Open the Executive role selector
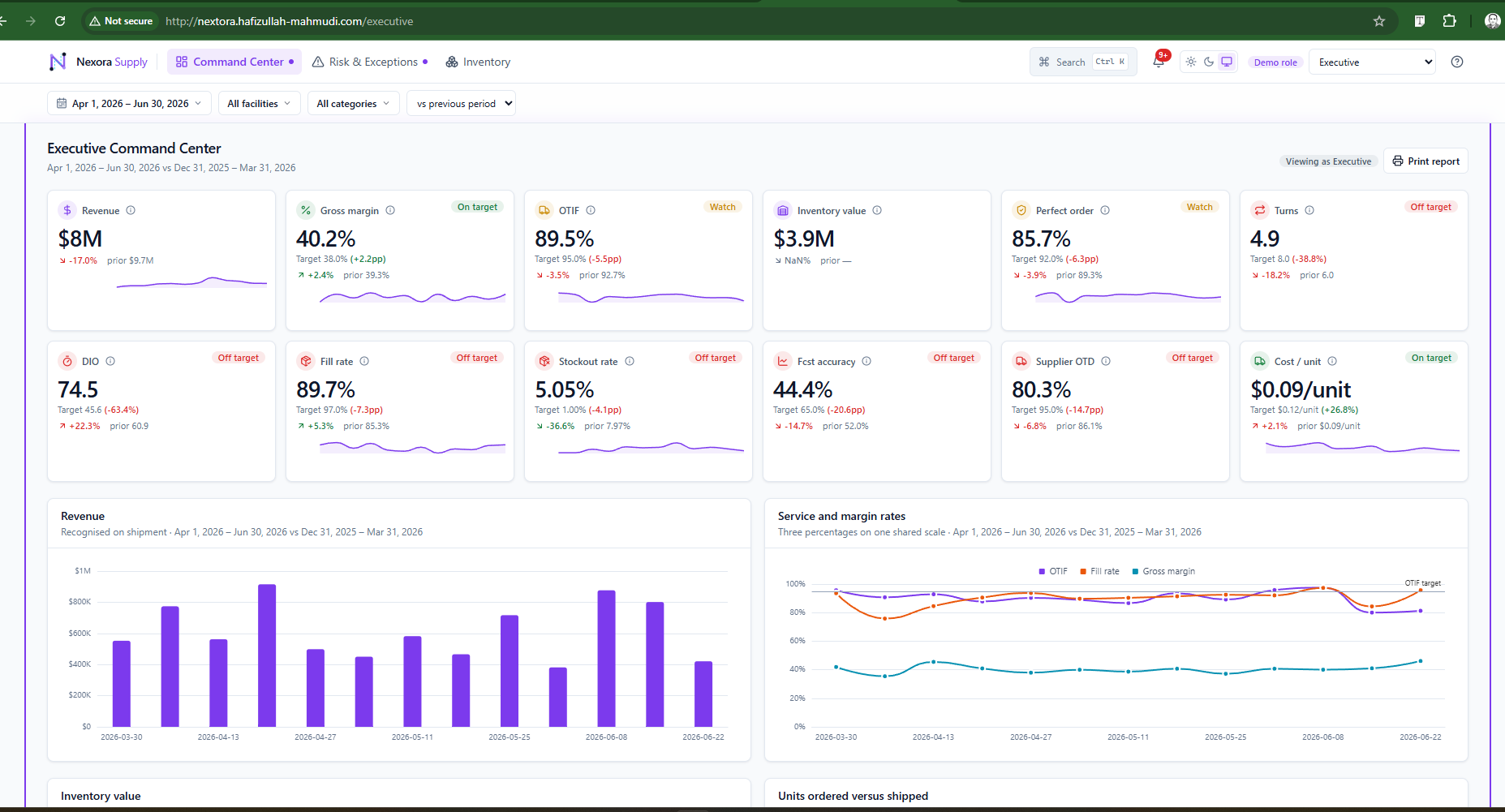The height and width of the screenshot is (812, 1505). coord(1372,62)
